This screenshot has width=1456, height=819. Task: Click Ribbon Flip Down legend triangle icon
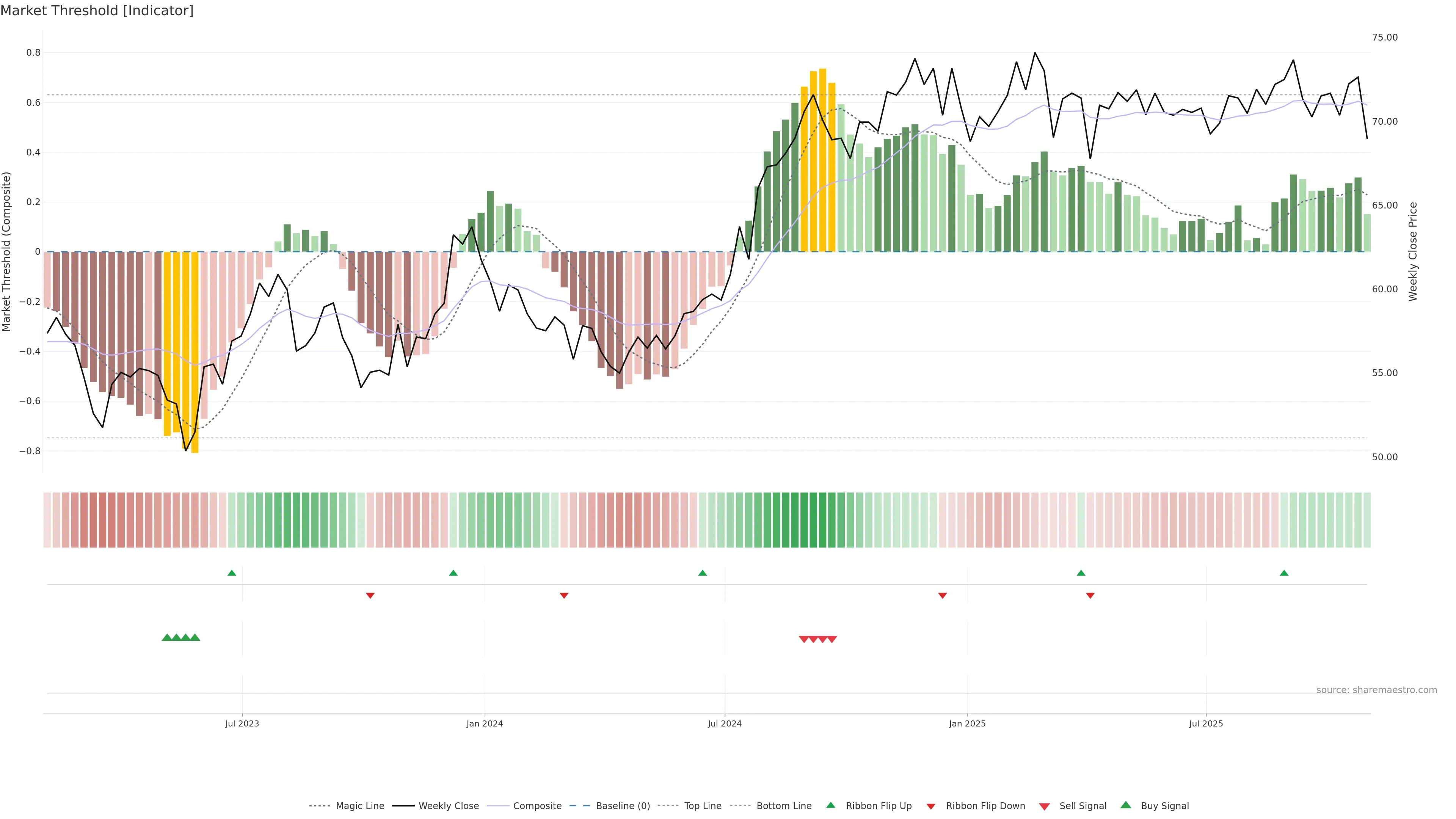coord(931,806)
